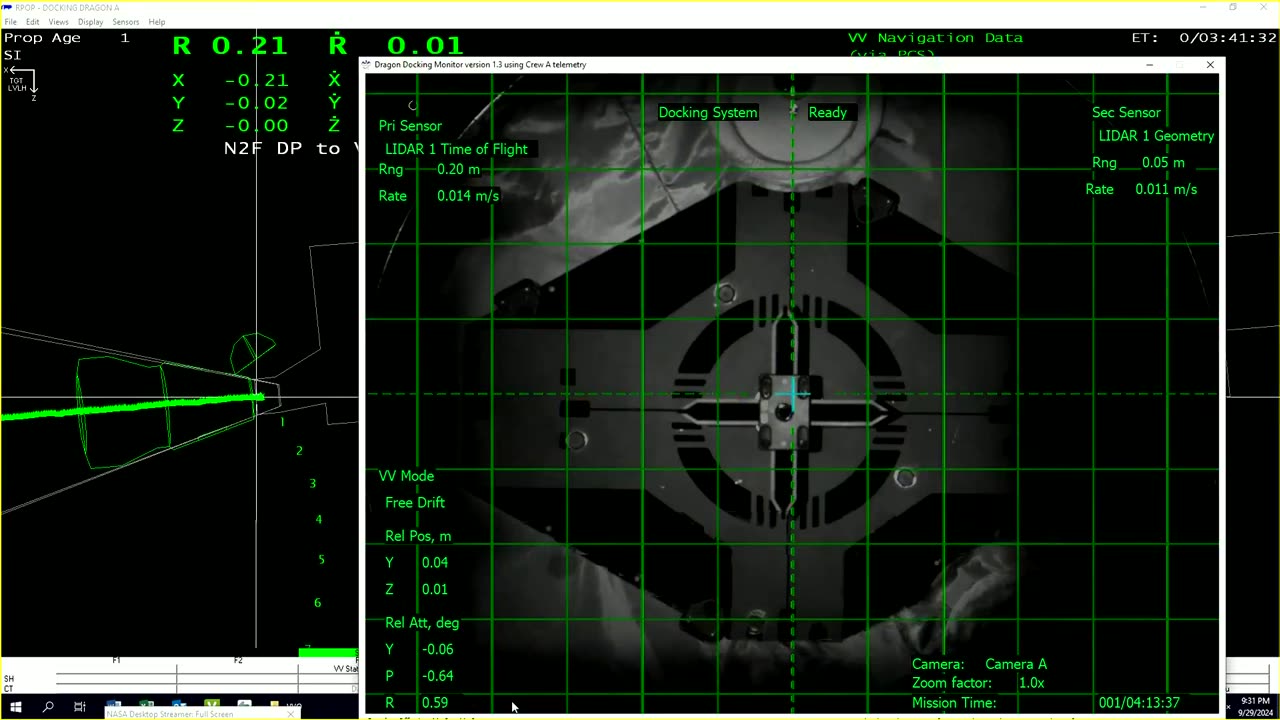The width and height of the screenshot is (1280, 720).
Task: Click the system clock showing 9:31 PM
Action: click(x=1255, y=701)
